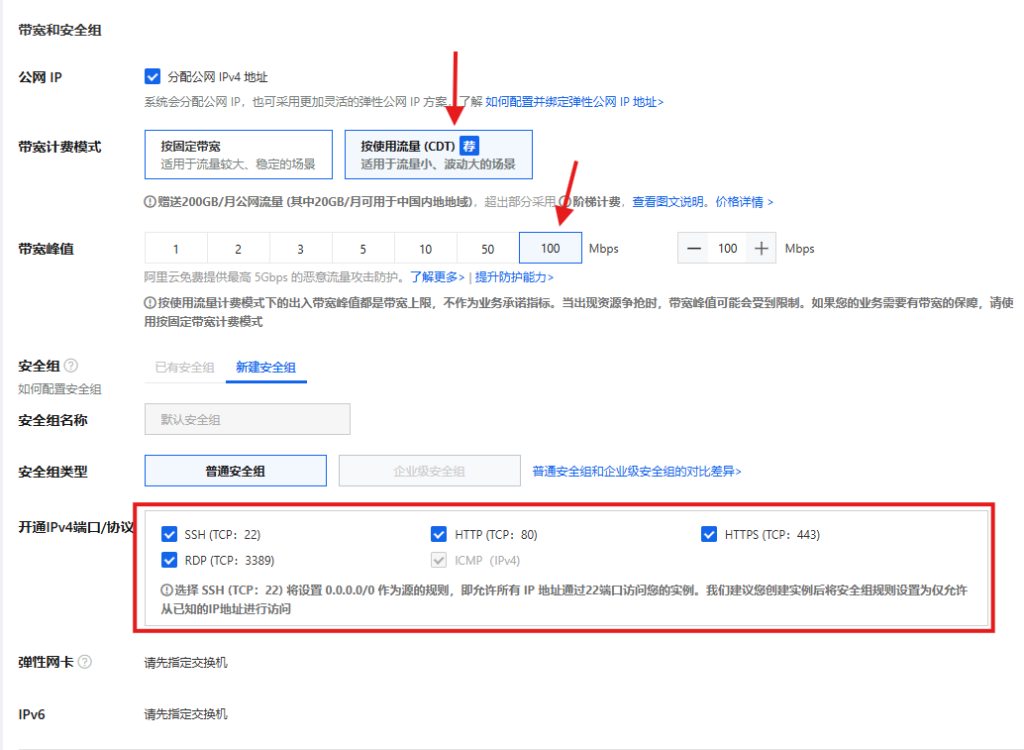Click the plus icon to increase bandwidth
This screenshot has height=750, width=1024.
coord(761,248)
